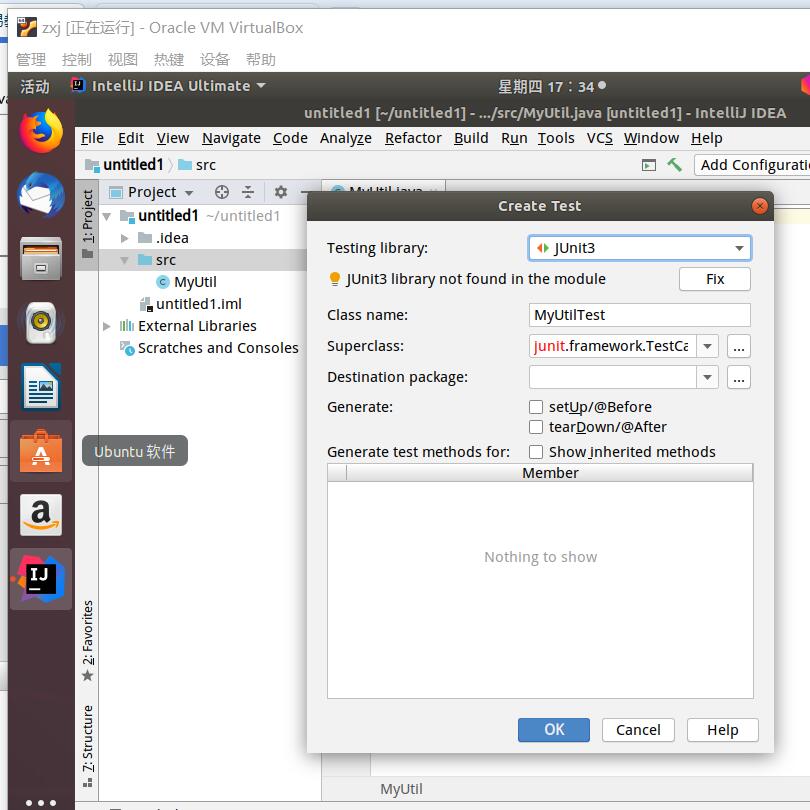Viewport: 810px width, 810px height.
Task: Open the VCS menu
Action: coord(599,138)
